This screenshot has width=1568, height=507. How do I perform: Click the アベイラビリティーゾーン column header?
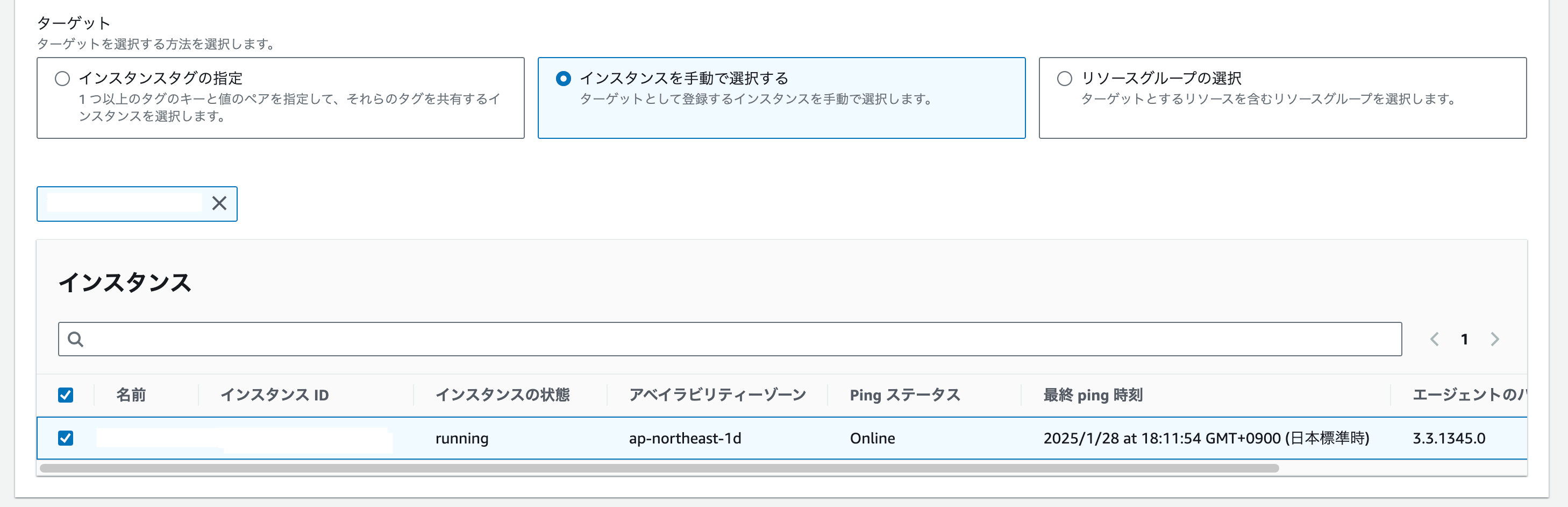[718, 396]
